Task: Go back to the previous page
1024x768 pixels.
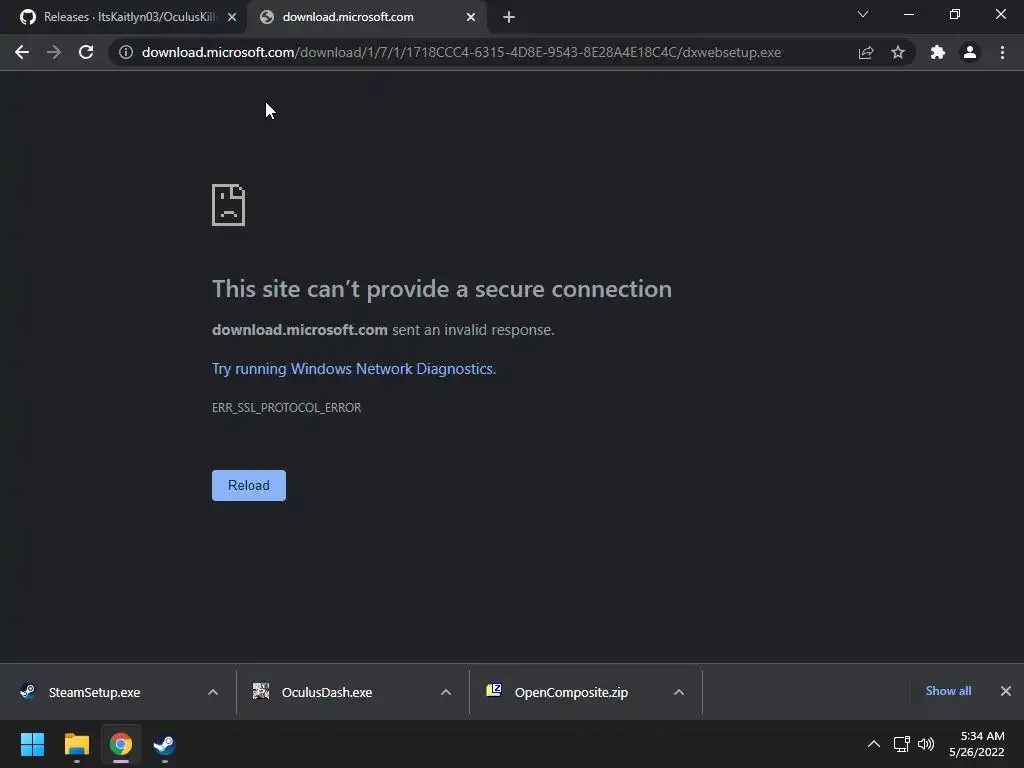Action: point(22,52)
